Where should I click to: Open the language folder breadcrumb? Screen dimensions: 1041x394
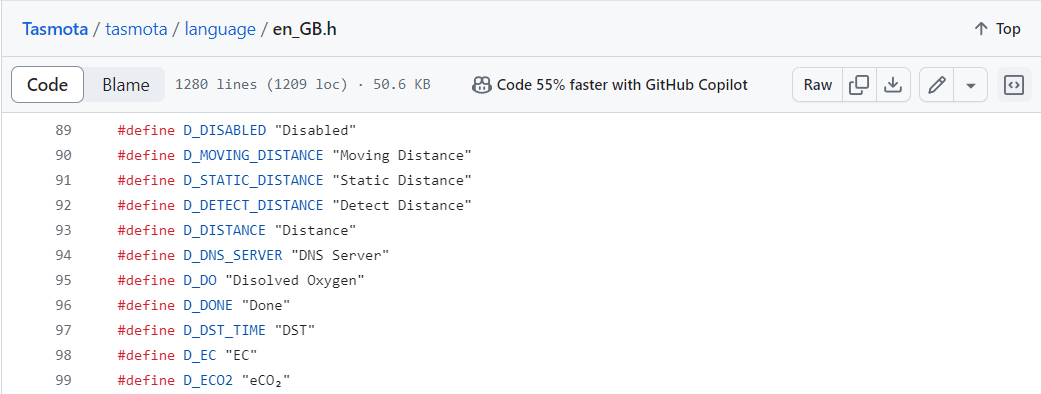[220, 30]
